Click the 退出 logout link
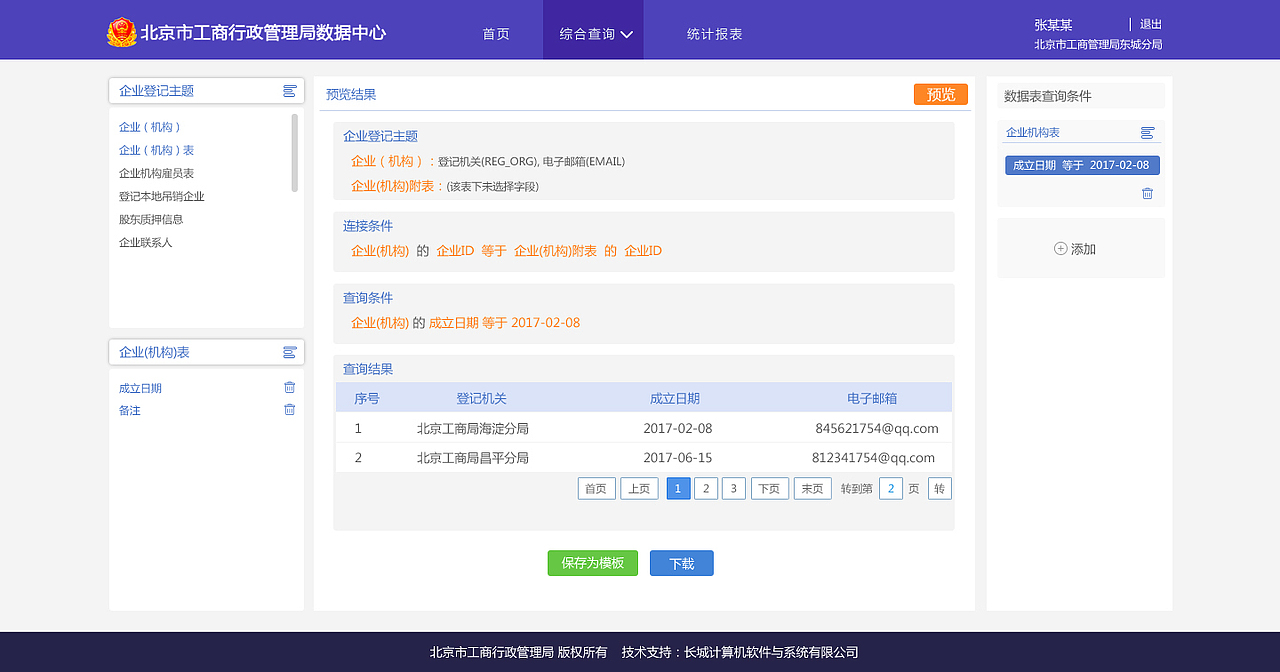 pyautogui.click(x=1151, y=24)
